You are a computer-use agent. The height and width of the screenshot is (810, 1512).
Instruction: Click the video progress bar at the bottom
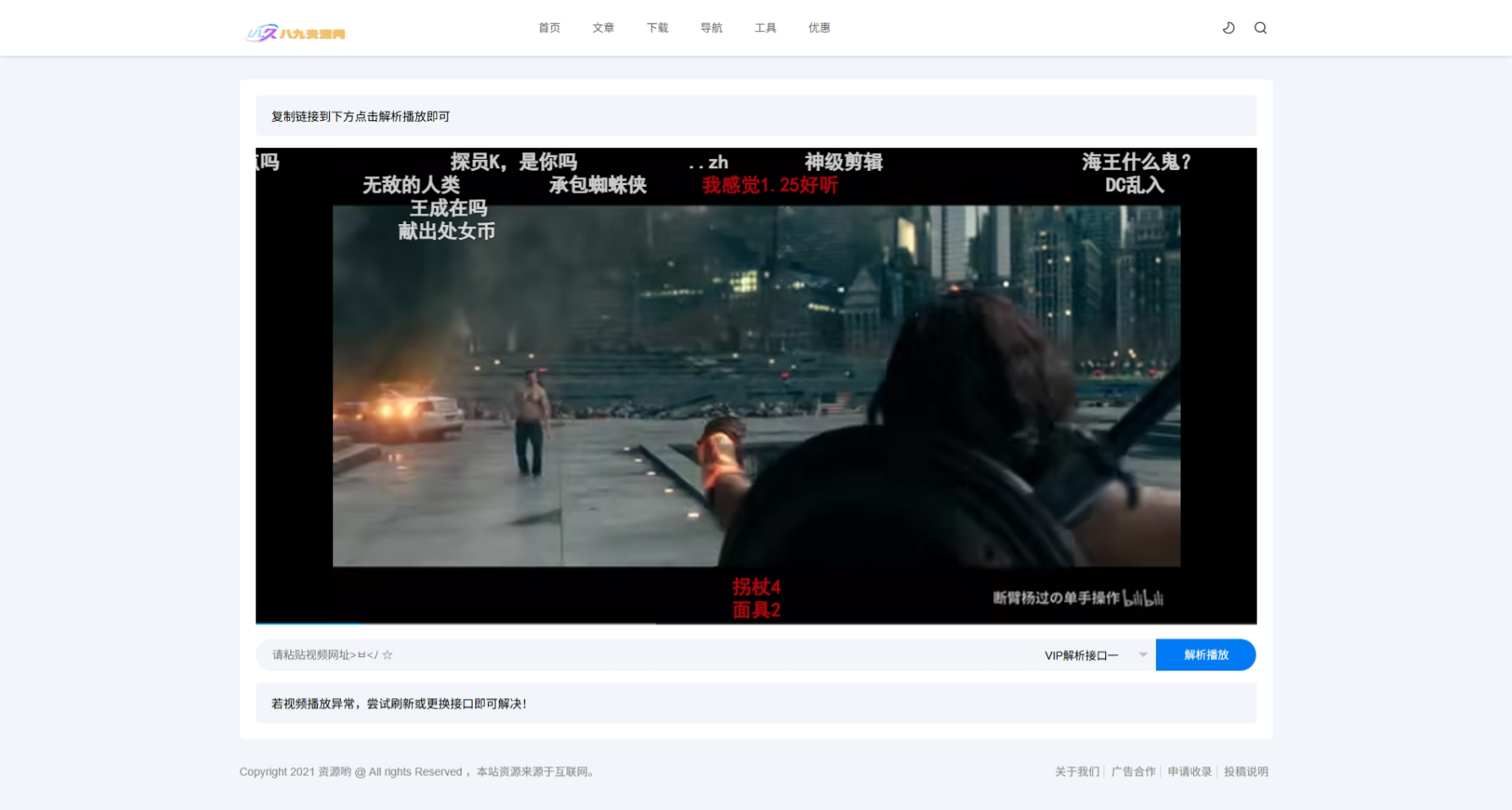tap(755, 623)
